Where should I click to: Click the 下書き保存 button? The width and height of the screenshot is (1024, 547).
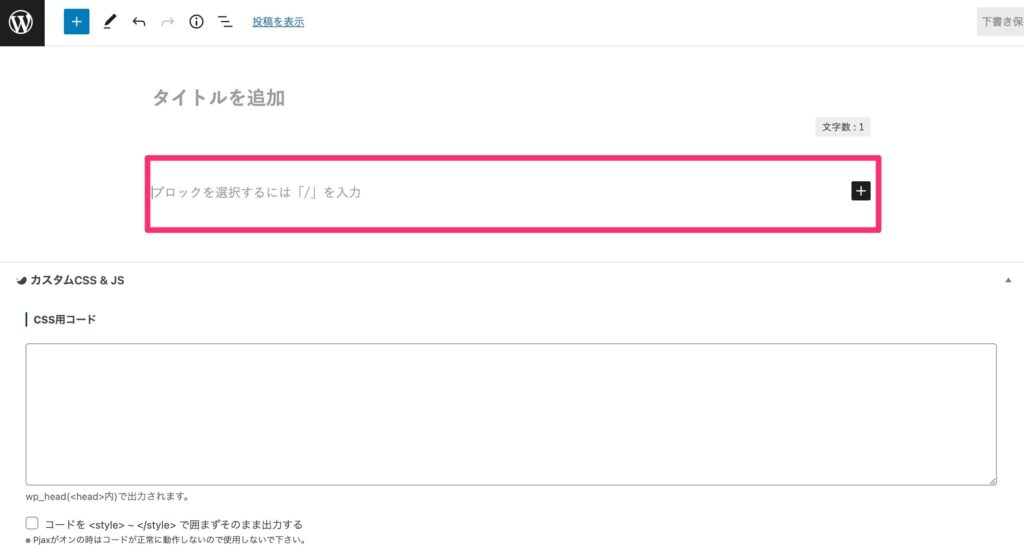click(1000, 22)
